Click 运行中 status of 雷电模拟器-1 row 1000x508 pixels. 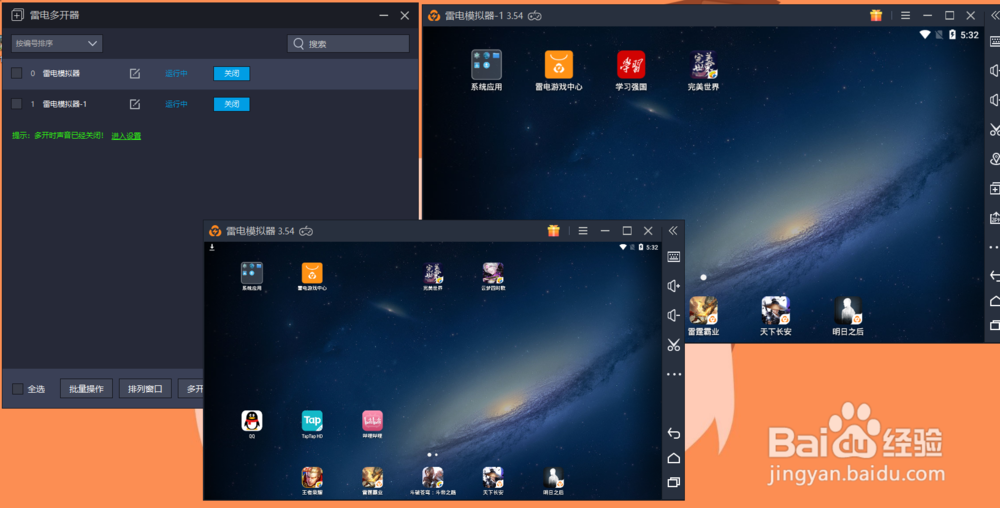pyautogui.click(x=177, y=104)
